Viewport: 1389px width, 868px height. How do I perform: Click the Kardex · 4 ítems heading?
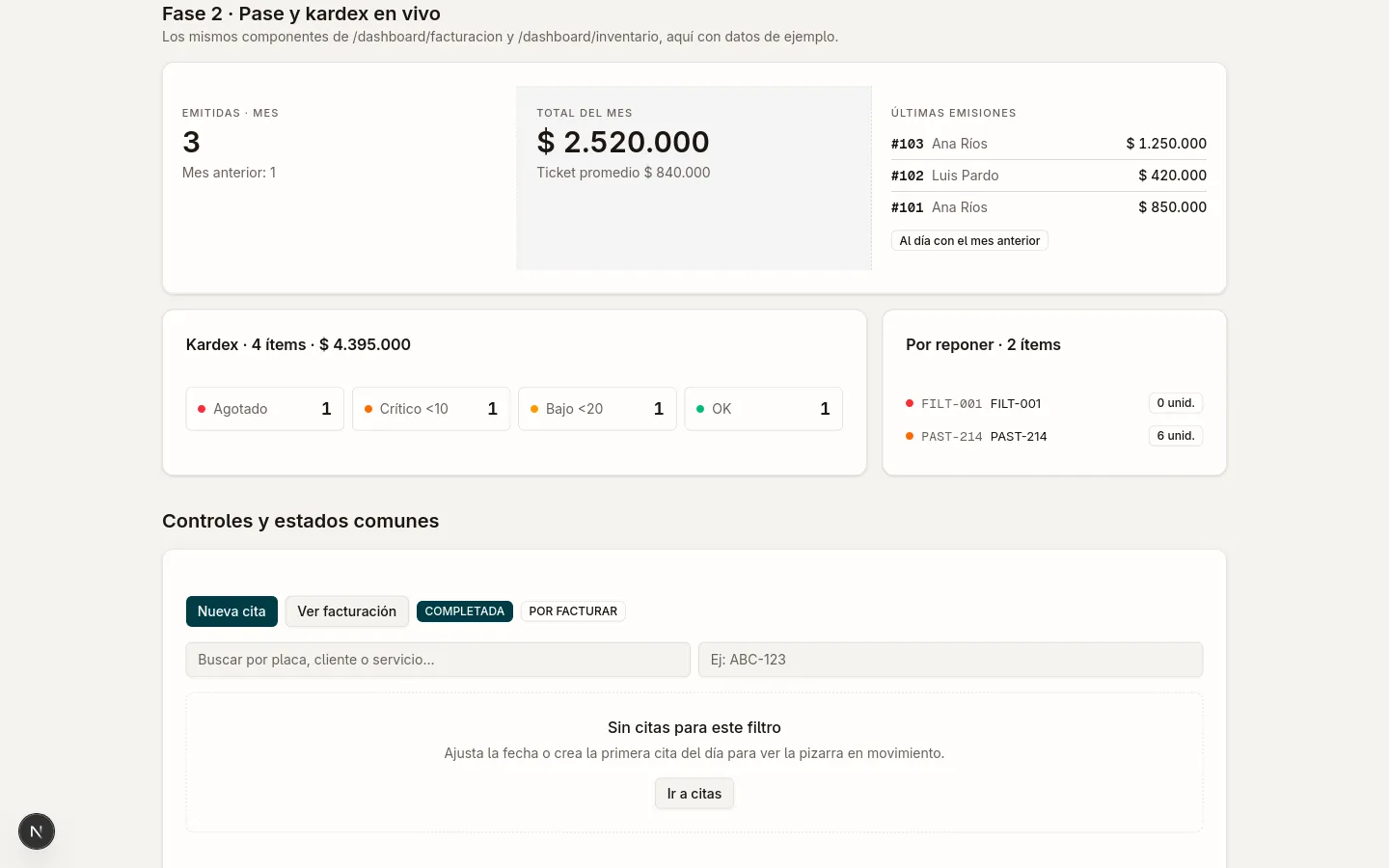pos(298,344)
